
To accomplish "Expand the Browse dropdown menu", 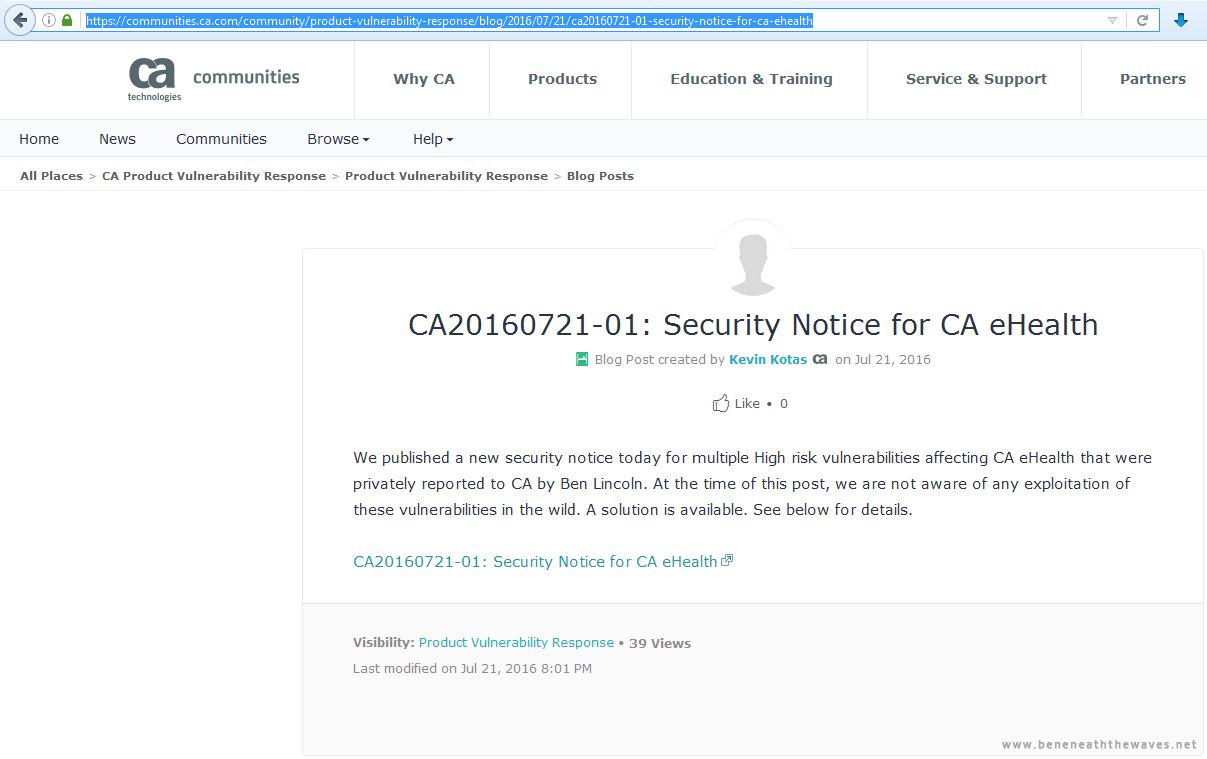I will pyautogui.click(x=338, y=139).
